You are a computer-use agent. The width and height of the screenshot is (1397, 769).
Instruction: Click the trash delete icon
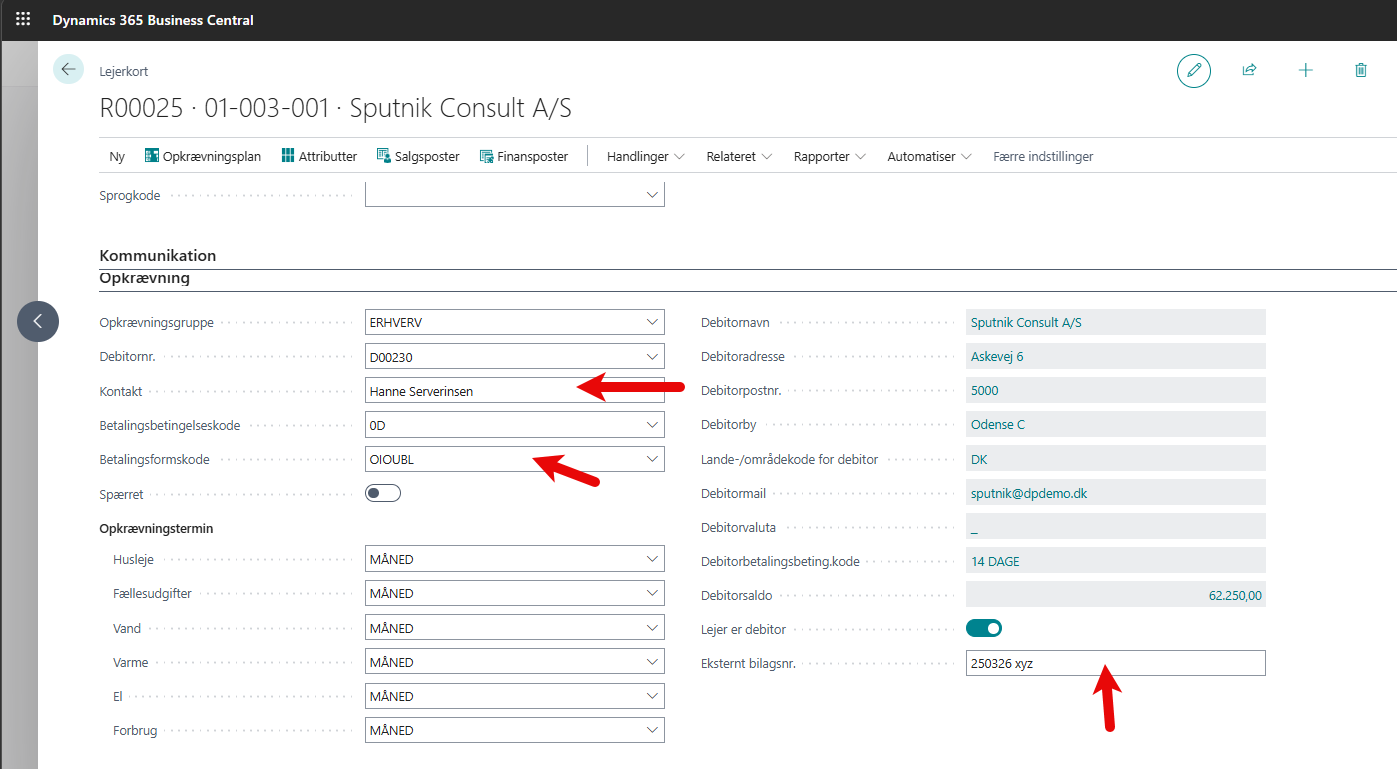coord(1360,70)
